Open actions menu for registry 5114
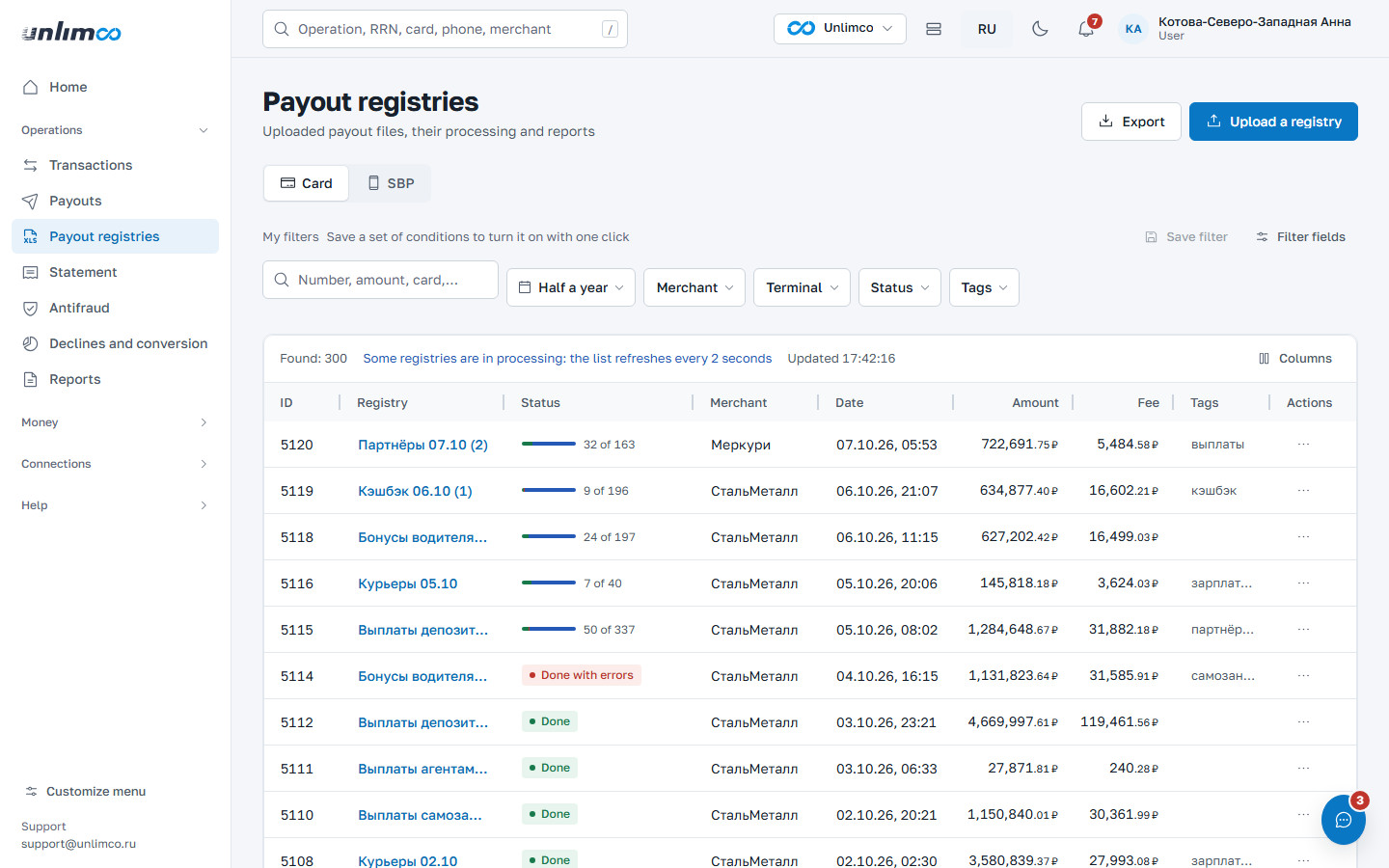 point(1303,676)
